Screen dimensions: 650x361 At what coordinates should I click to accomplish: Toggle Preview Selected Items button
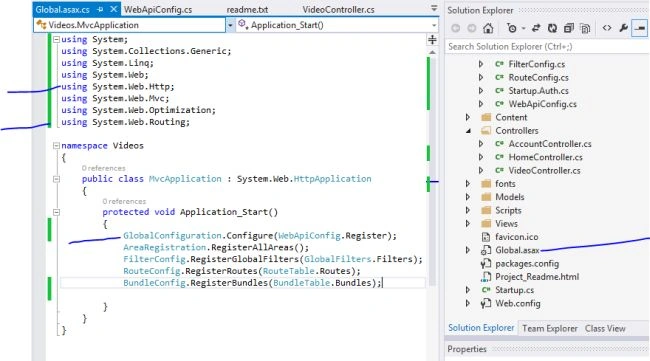pos(640,28)
